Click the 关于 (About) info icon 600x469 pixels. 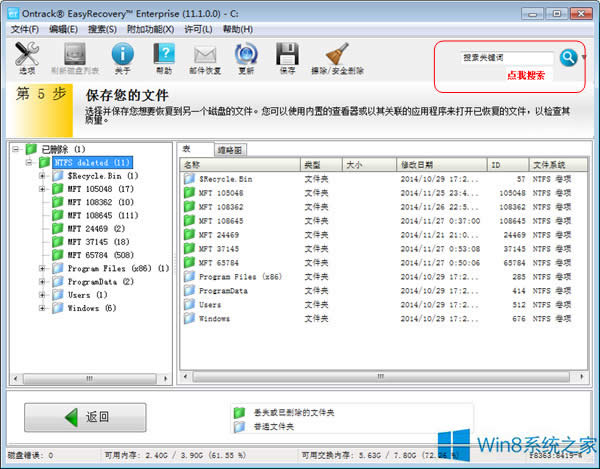tap(122, 58)
